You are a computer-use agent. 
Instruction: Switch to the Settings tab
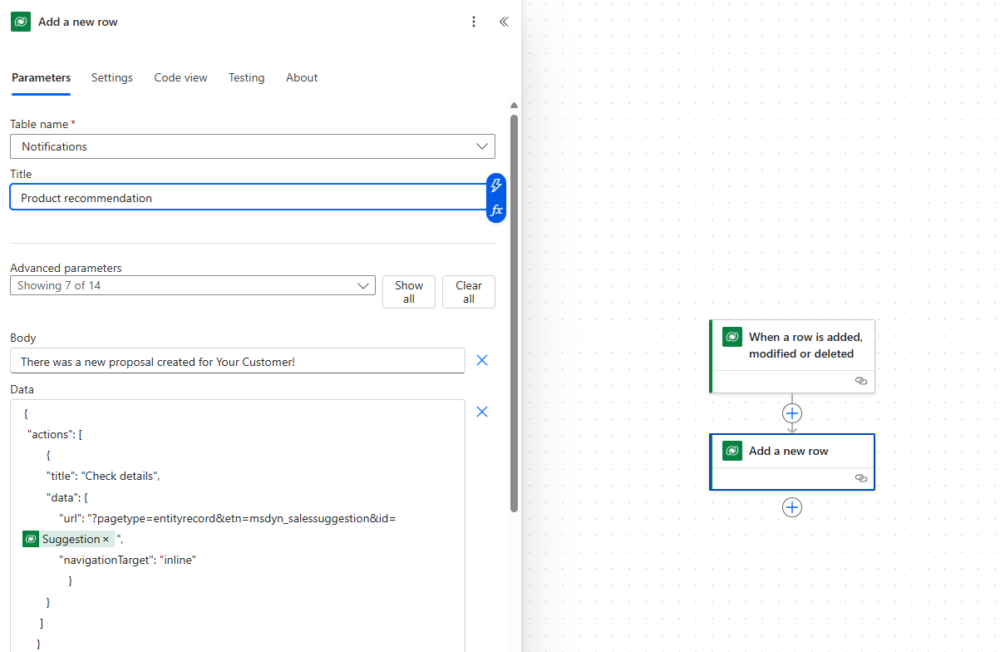[112, 77]
